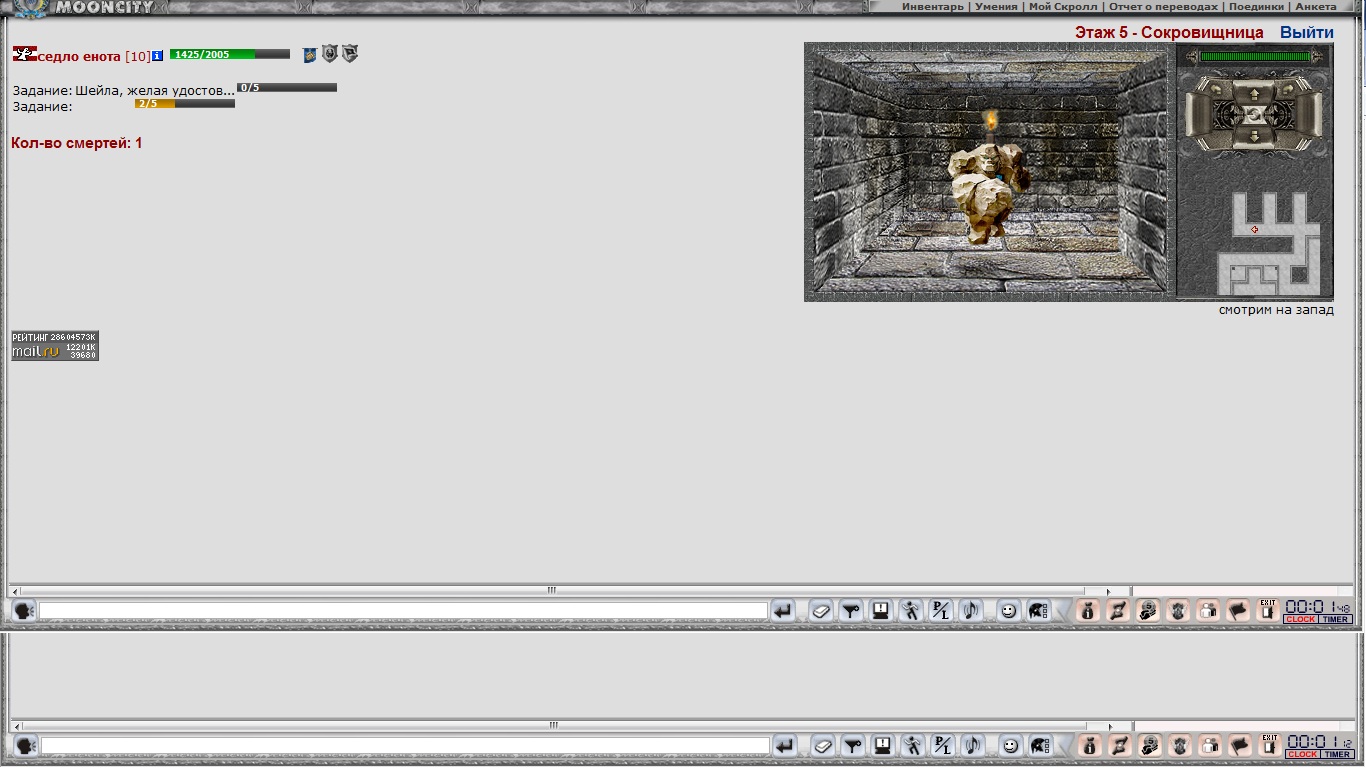Click the EXIT door icon in the lower toolbar
Viewport: 1366px width, 768px height.
1270,746
